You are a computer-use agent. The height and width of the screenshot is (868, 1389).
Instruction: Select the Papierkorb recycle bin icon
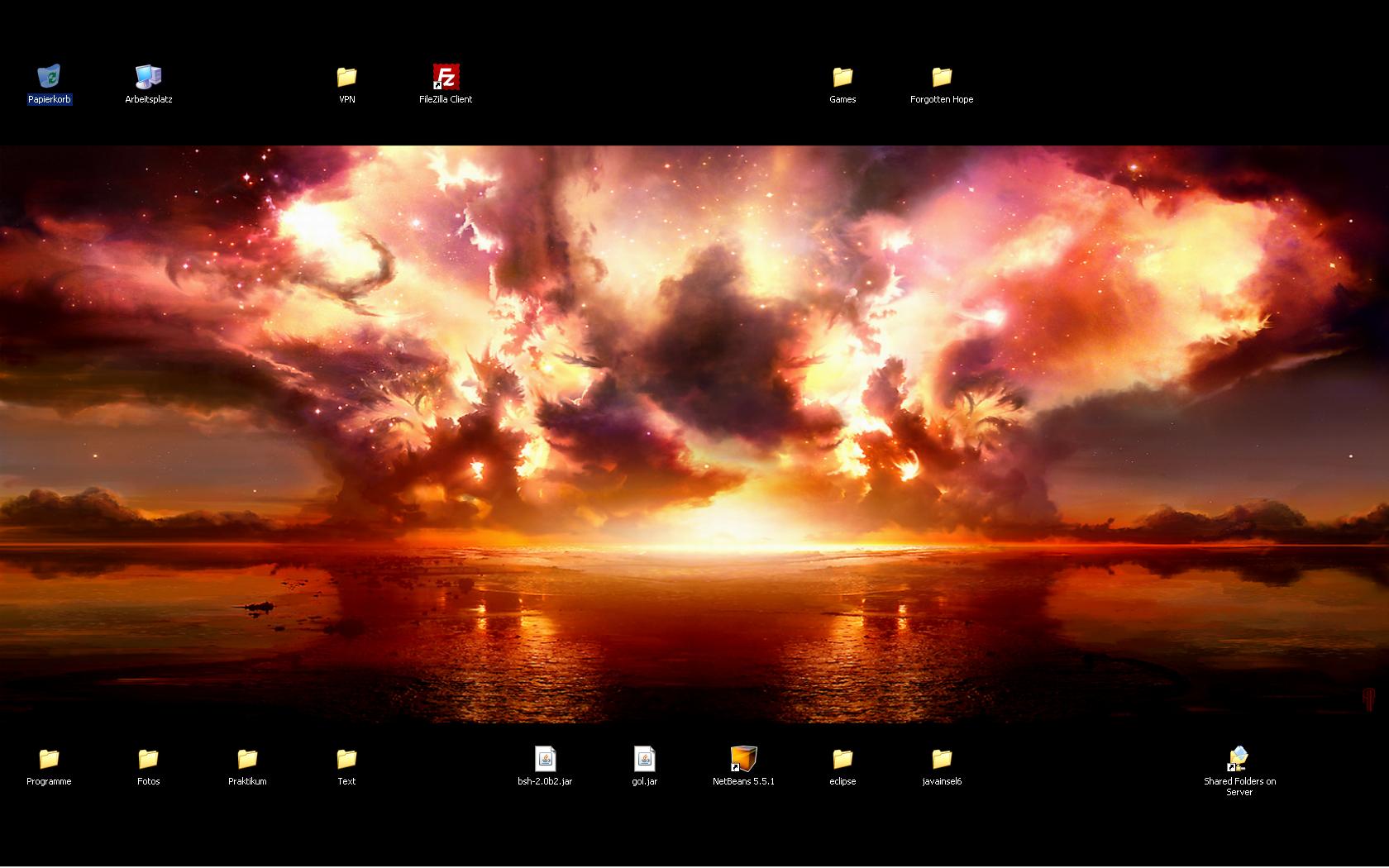tap(49, 77)
